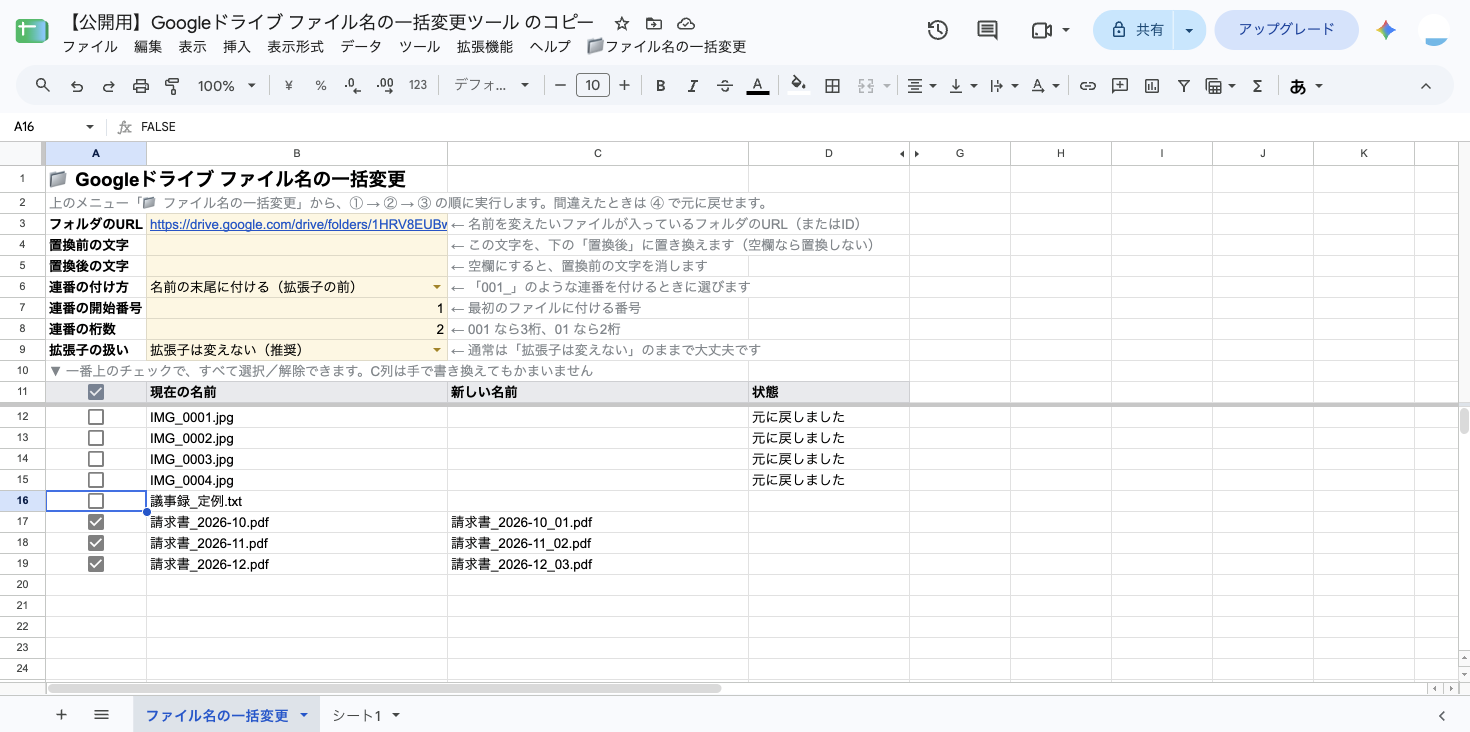Add a new sheet with plus button
This screenshot has height=732, width=1470.
click(x=62, y=715)
